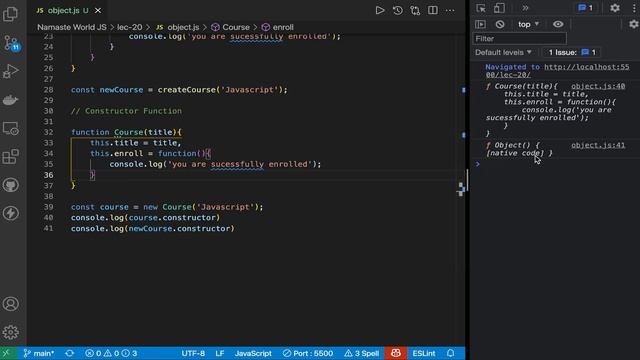Open the Remote Explorer view

11,129
